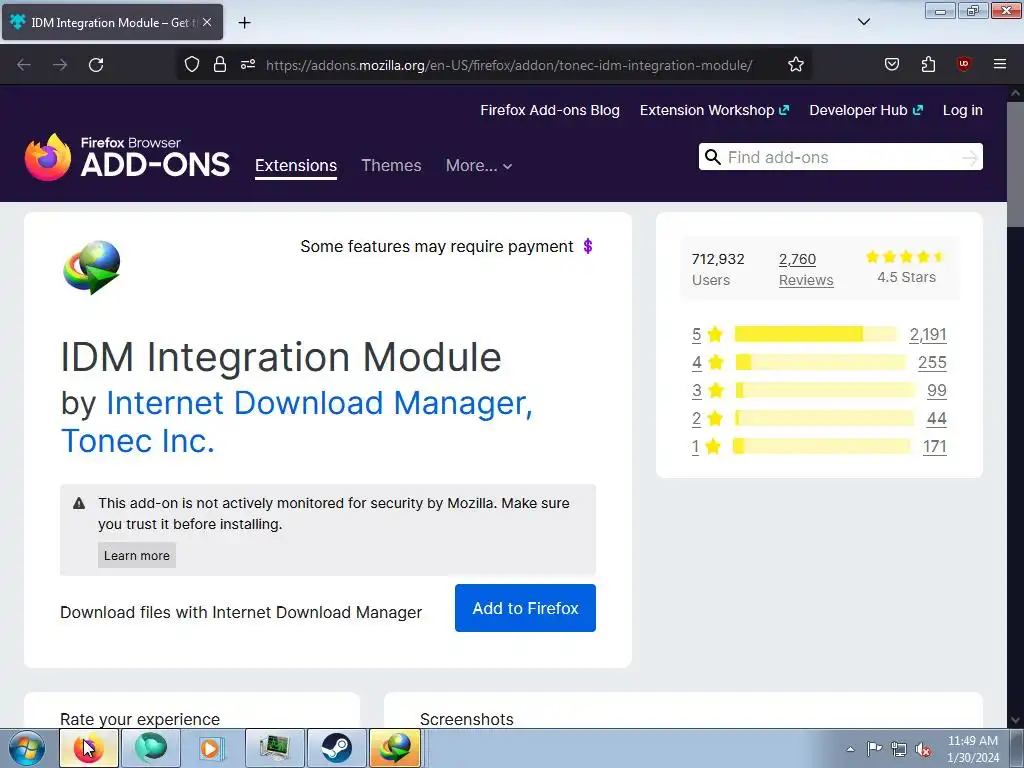
Task: Reload the page with the refresh icon
Action: (x=96, y=65)
